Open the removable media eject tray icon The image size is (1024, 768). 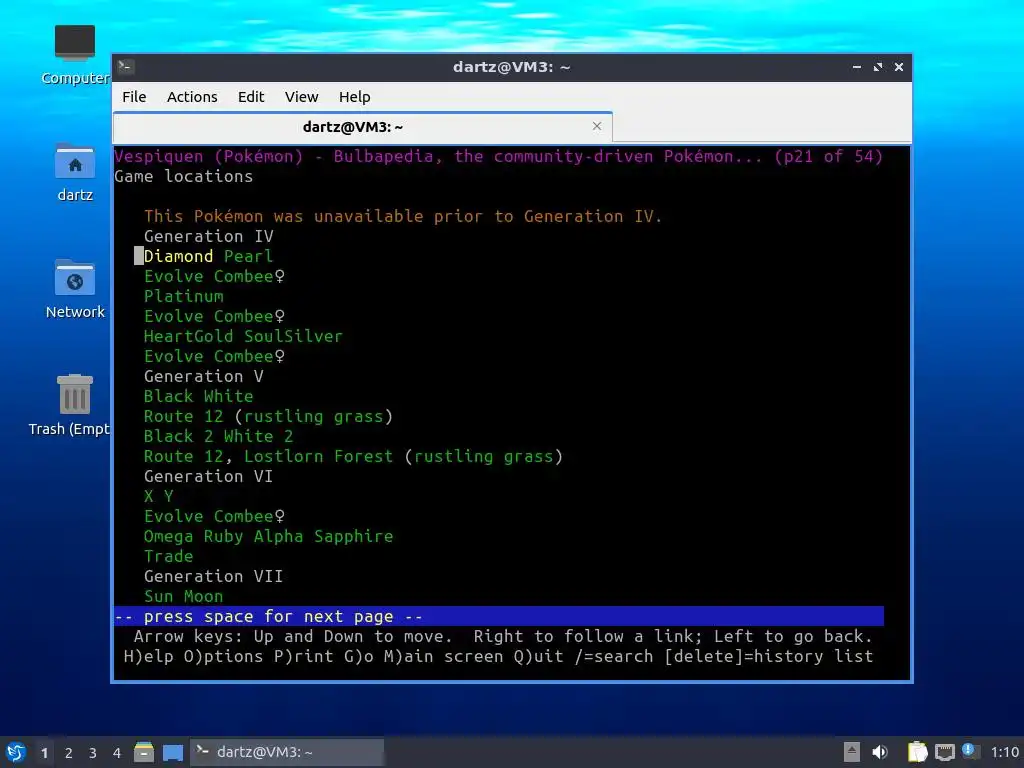pos(852,752)
